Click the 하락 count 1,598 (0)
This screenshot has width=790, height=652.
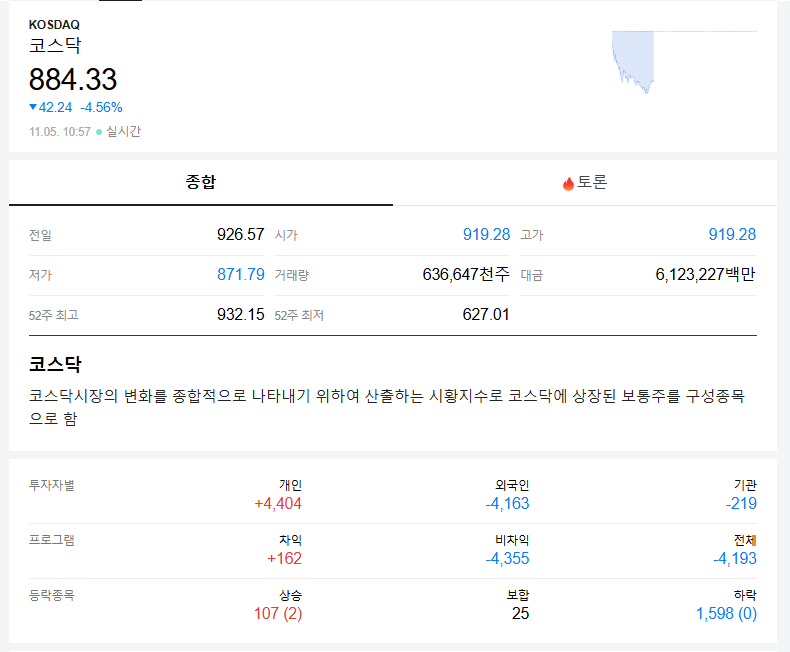(727, 614)
